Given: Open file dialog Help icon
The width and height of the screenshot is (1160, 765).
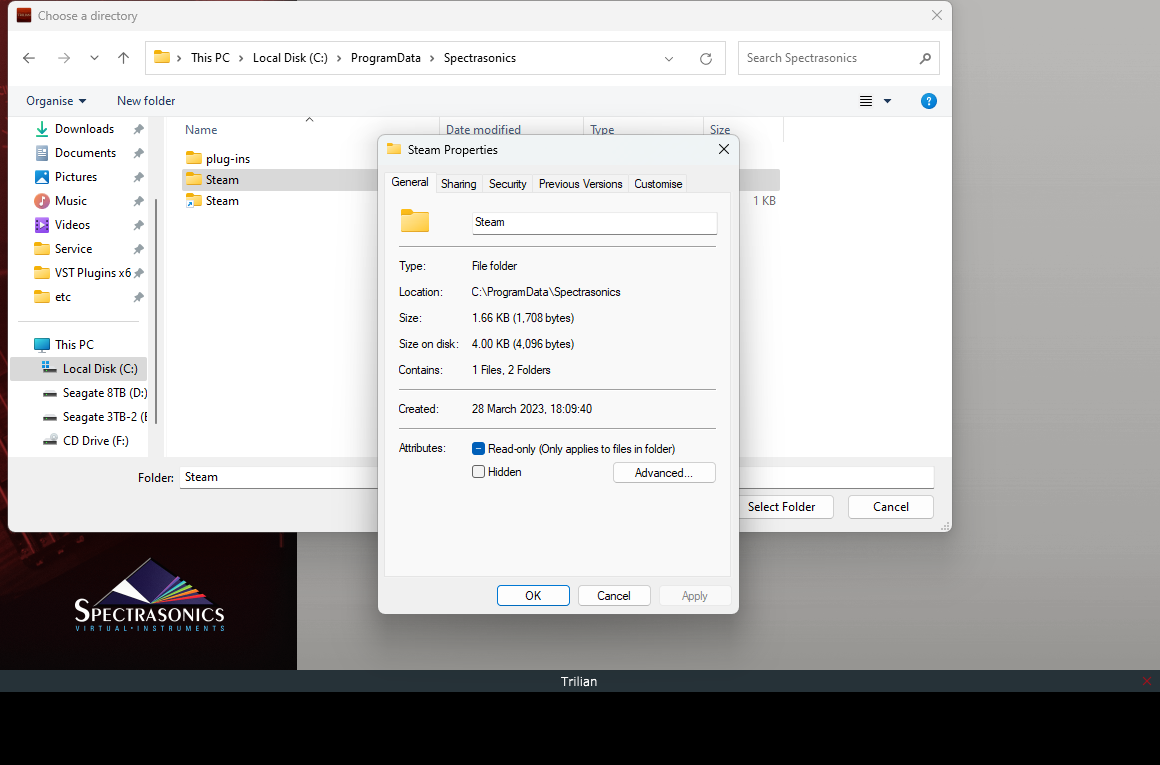Looking at the screenshot, I should pyautogui.click(x=928, y=101).
